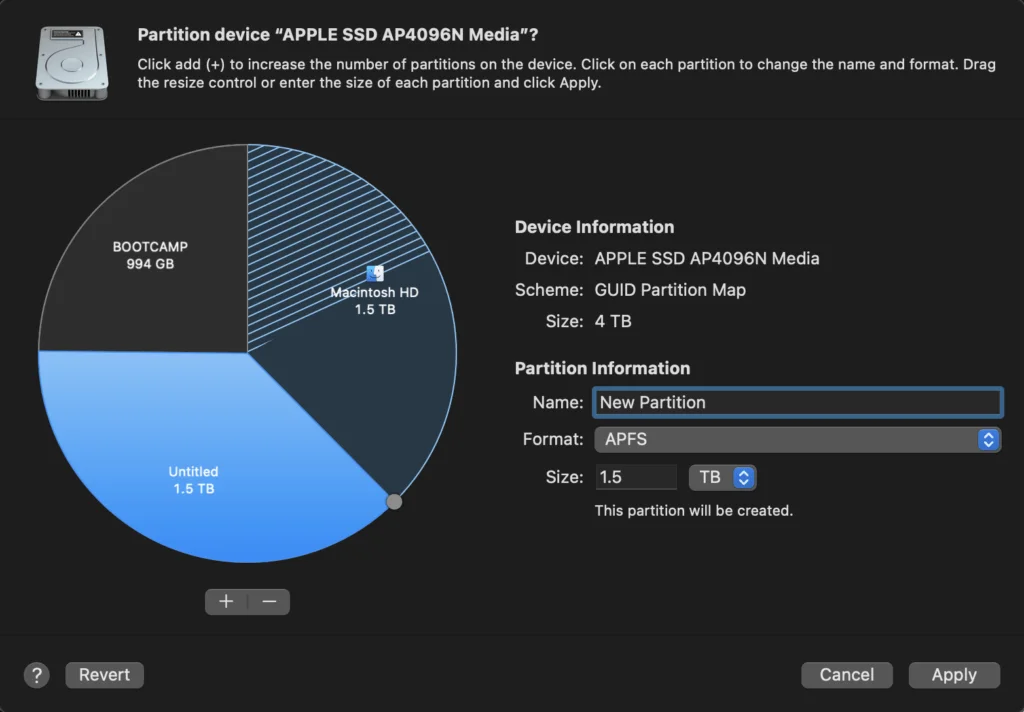Click the Device Information heading
The image size is (1024, 712).
[594, 227]
